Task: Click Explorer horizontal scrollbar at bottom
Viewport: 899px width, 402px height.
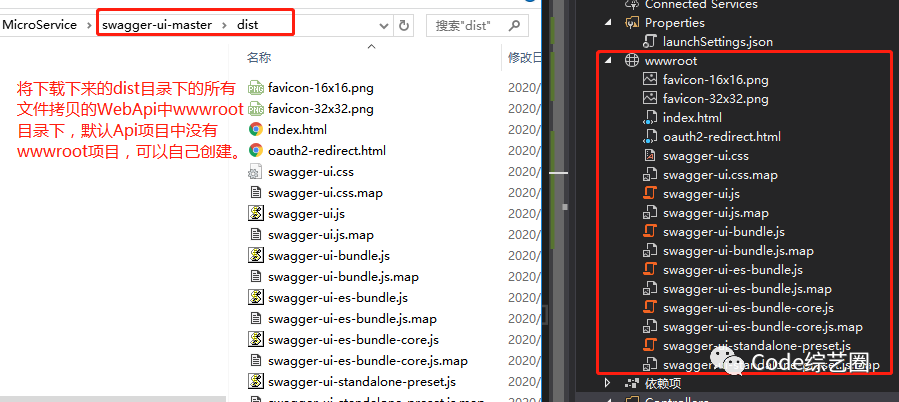Action: (x=113, y=399)
